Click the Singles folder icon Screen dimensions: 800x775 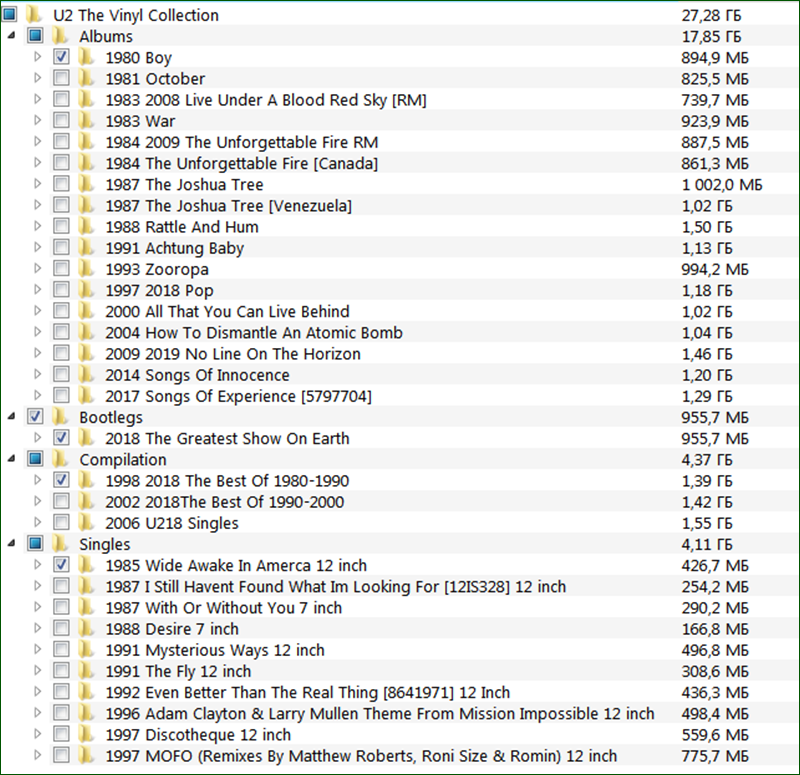[x=60, y=543]
